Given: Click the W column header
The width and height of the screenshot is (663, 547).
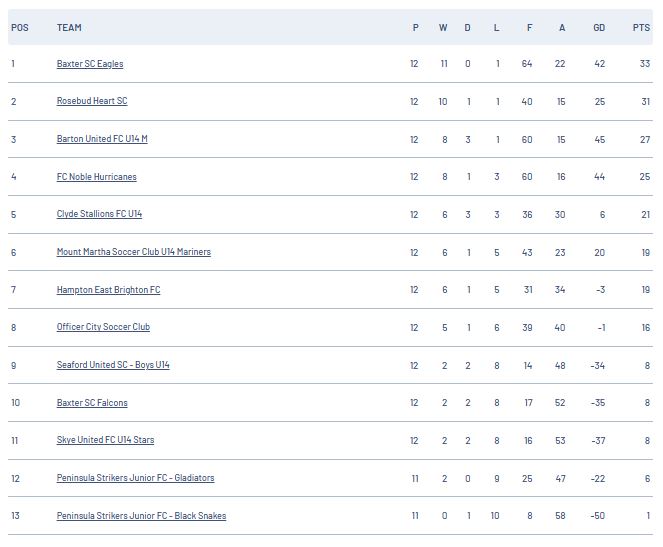Looking at the screenshot, I should tap(443, 28).
